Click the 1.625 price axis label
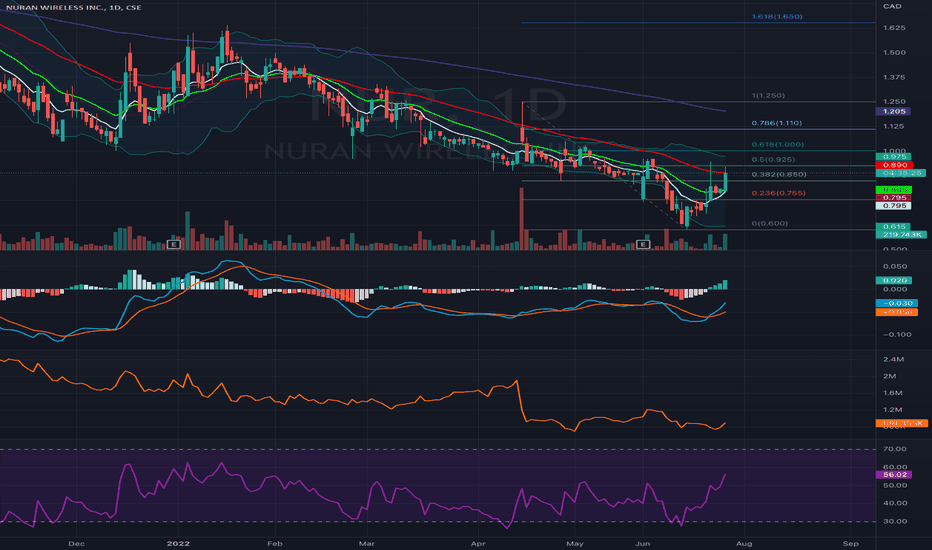The width and height of the screenshot is (932, 550). [895, 28]
